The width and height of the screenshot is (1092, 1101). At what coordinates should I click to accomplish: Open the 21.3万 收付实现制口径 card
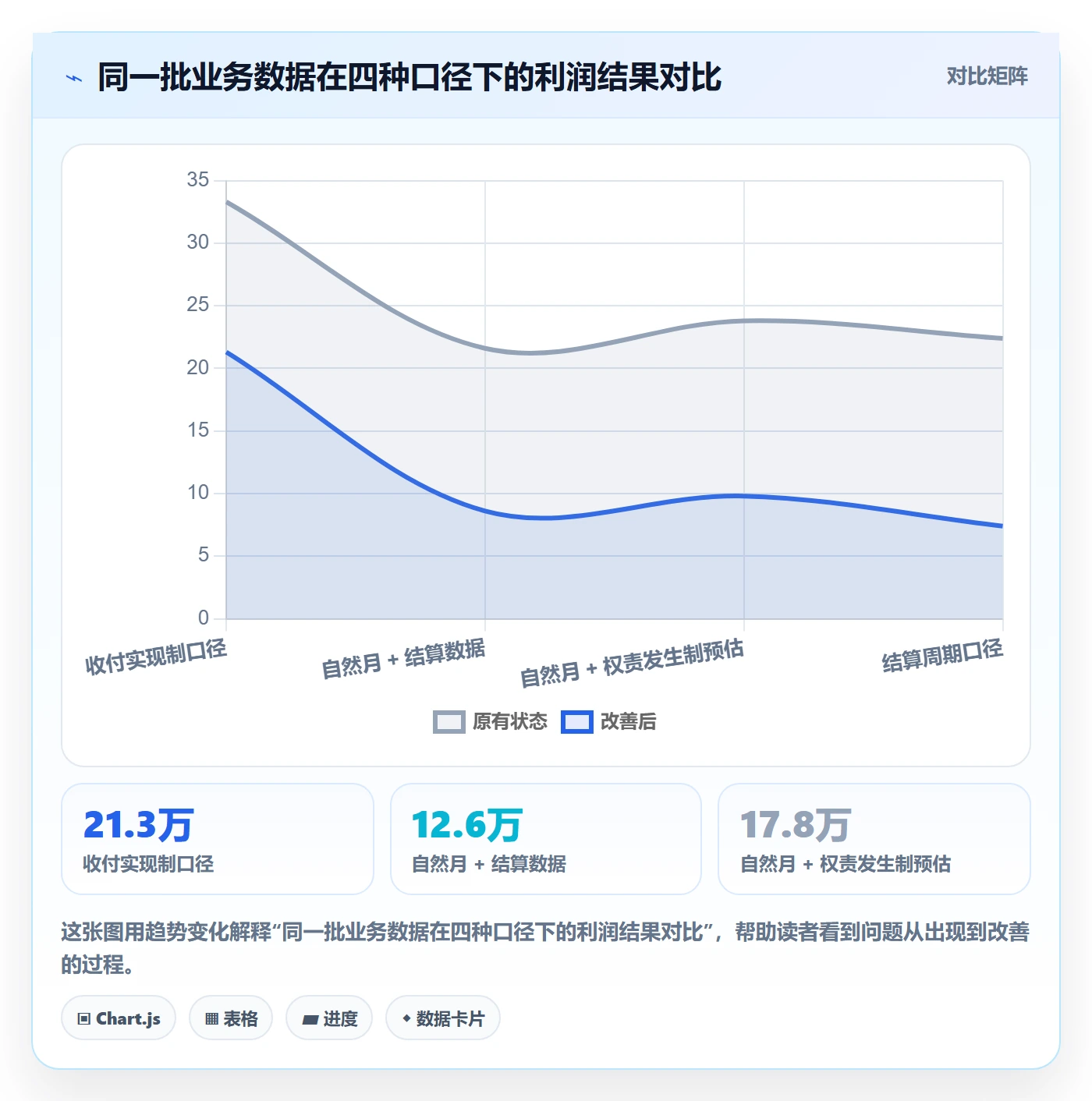(x=218, y=839)
